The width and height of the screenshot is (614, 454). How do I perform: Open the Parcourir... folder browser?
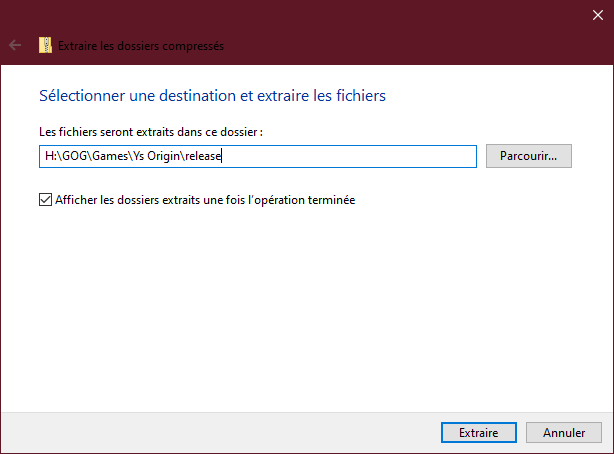tap(528, 156)
